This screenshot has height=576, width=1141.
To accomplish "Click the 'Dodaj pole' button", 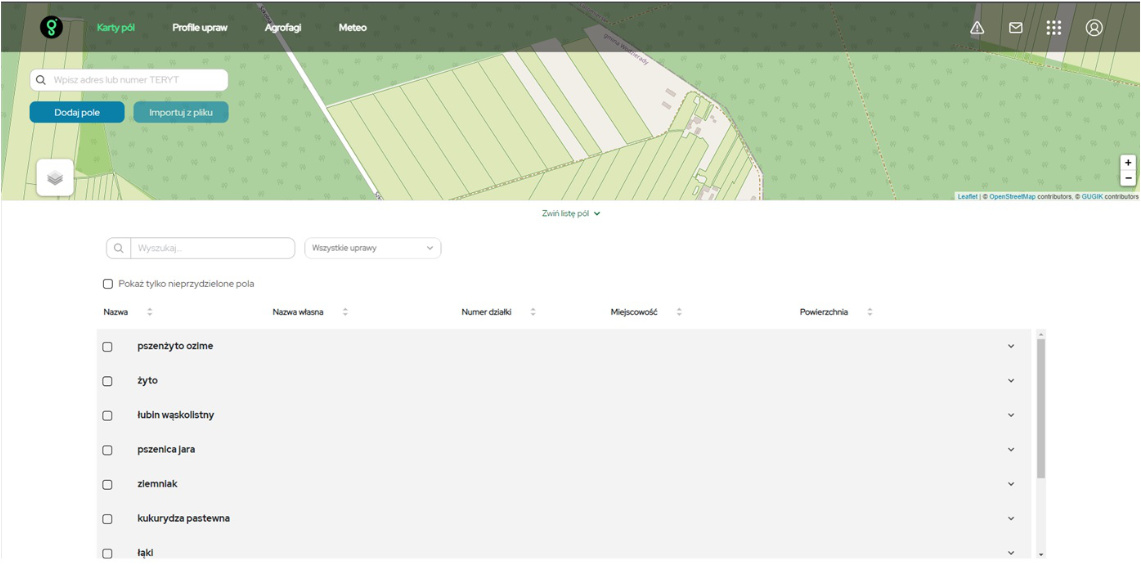I will [77, 112].
